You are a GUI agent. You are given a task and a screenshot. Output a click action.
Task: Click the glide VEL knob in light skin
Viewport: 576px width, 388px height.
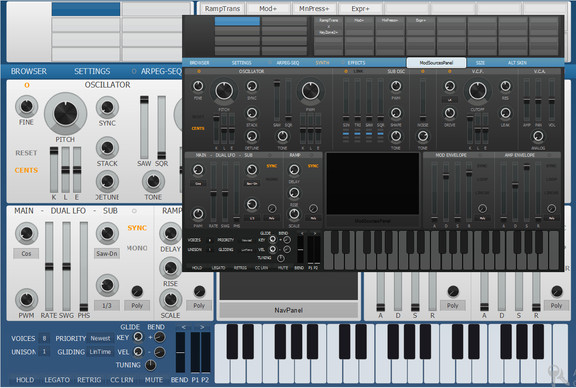(x=138, y=352)
